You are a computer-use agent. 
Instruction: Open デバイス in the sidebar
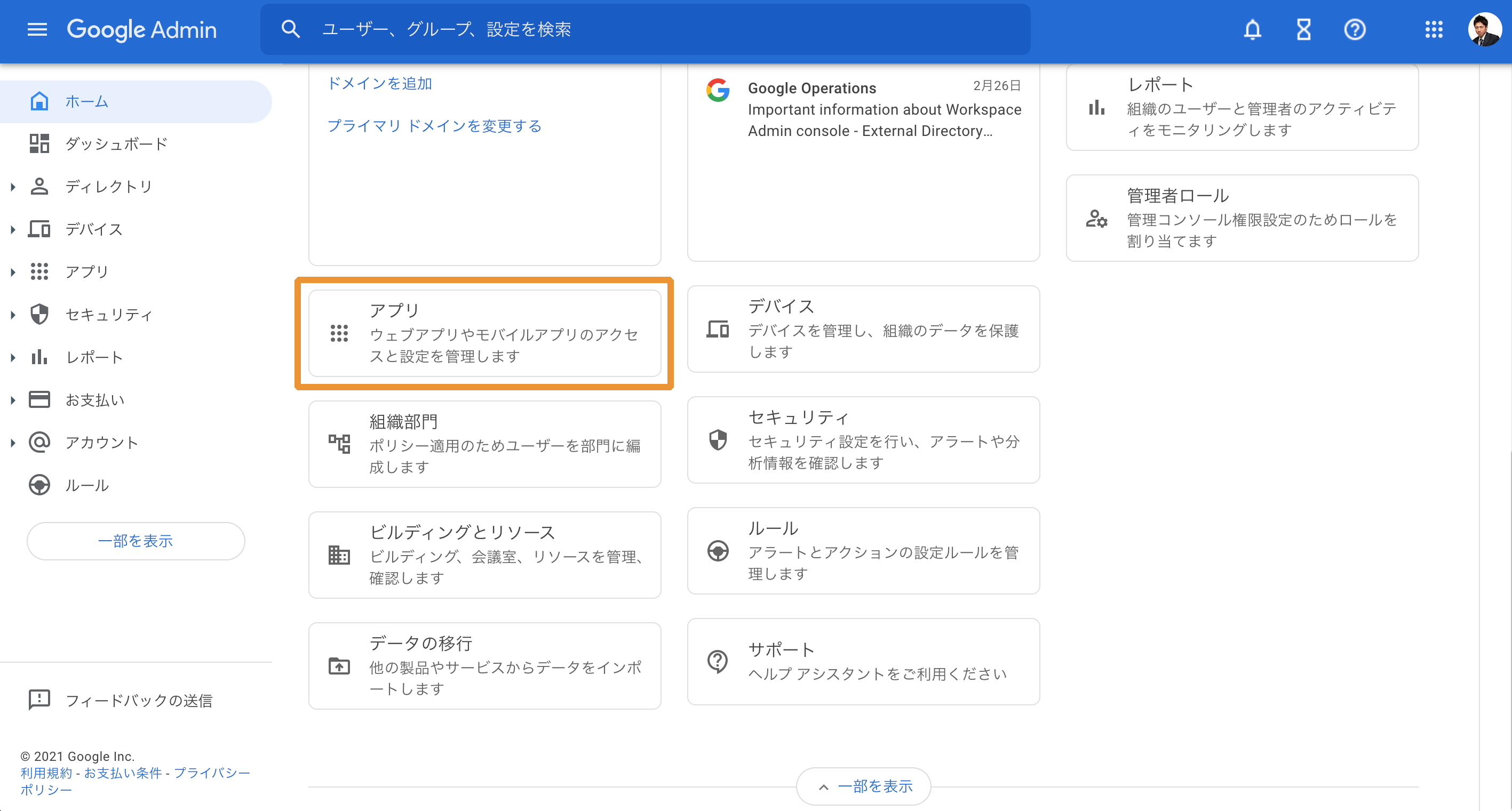click(136, 229)
